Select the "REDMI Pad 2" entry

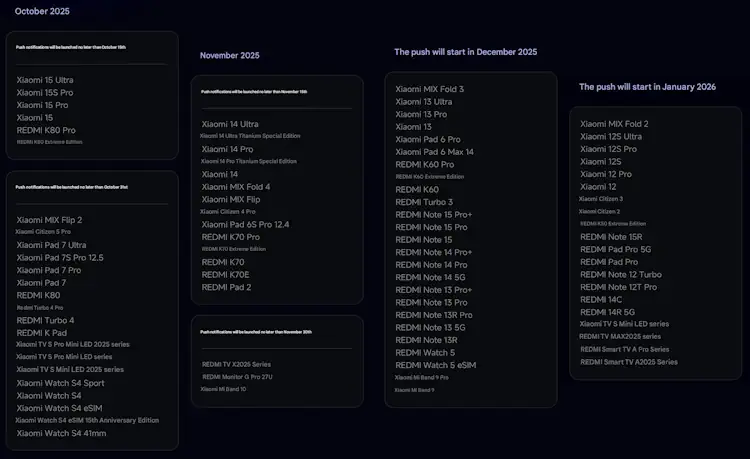coord(226,287)
